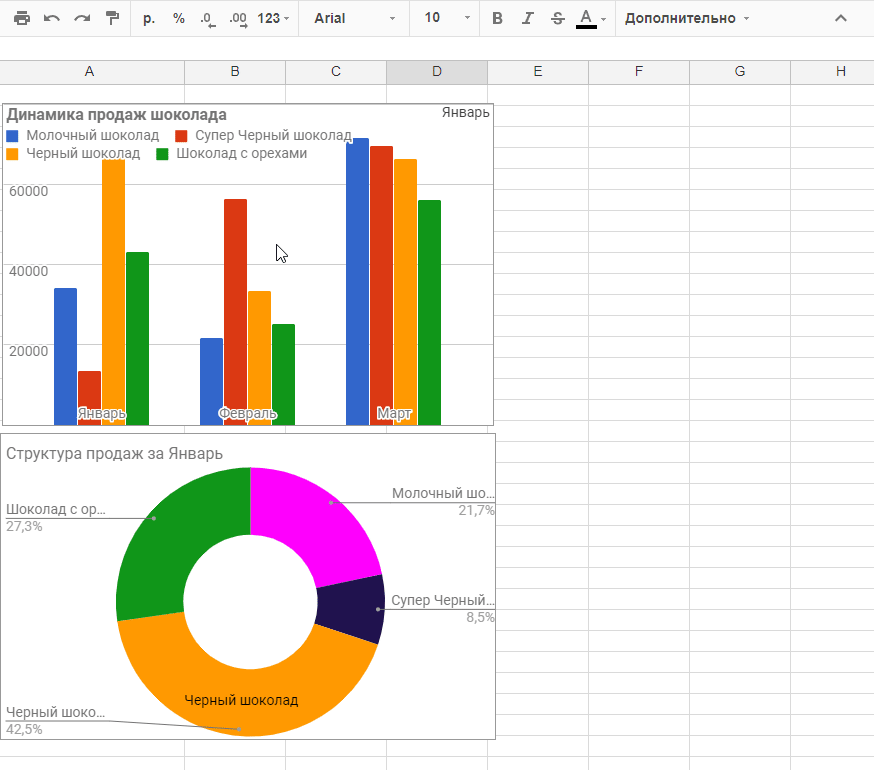874x770 pixels.
Task: Open the Дополнительно menu
Action: click(686, 18)
